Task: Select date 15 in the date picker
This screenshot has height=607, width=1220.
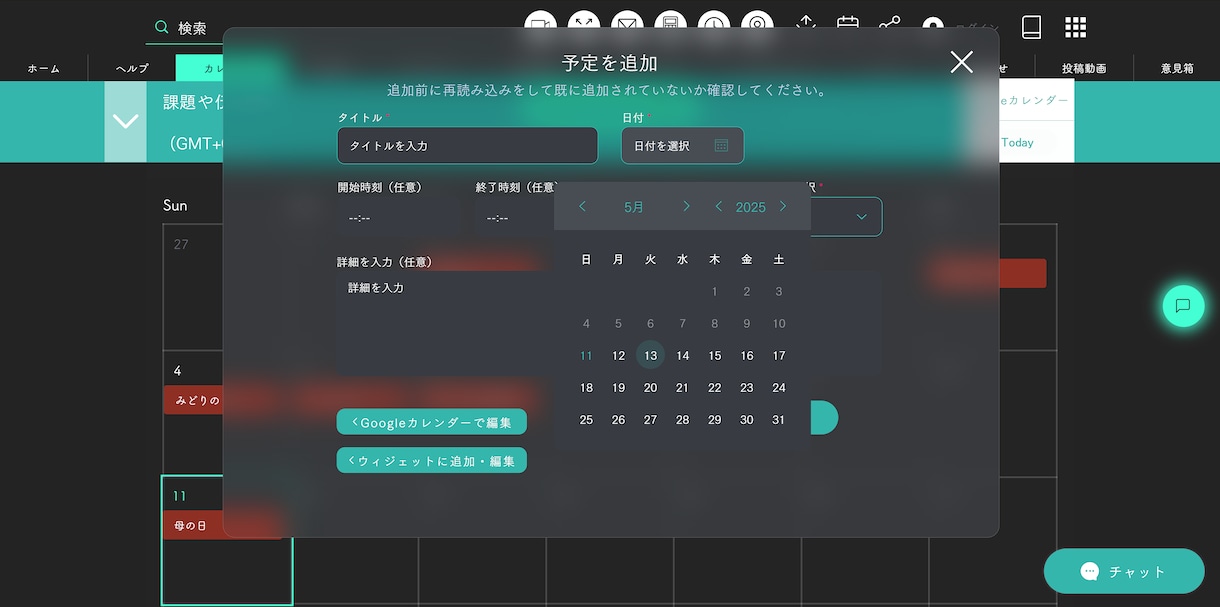Action: 714,355
